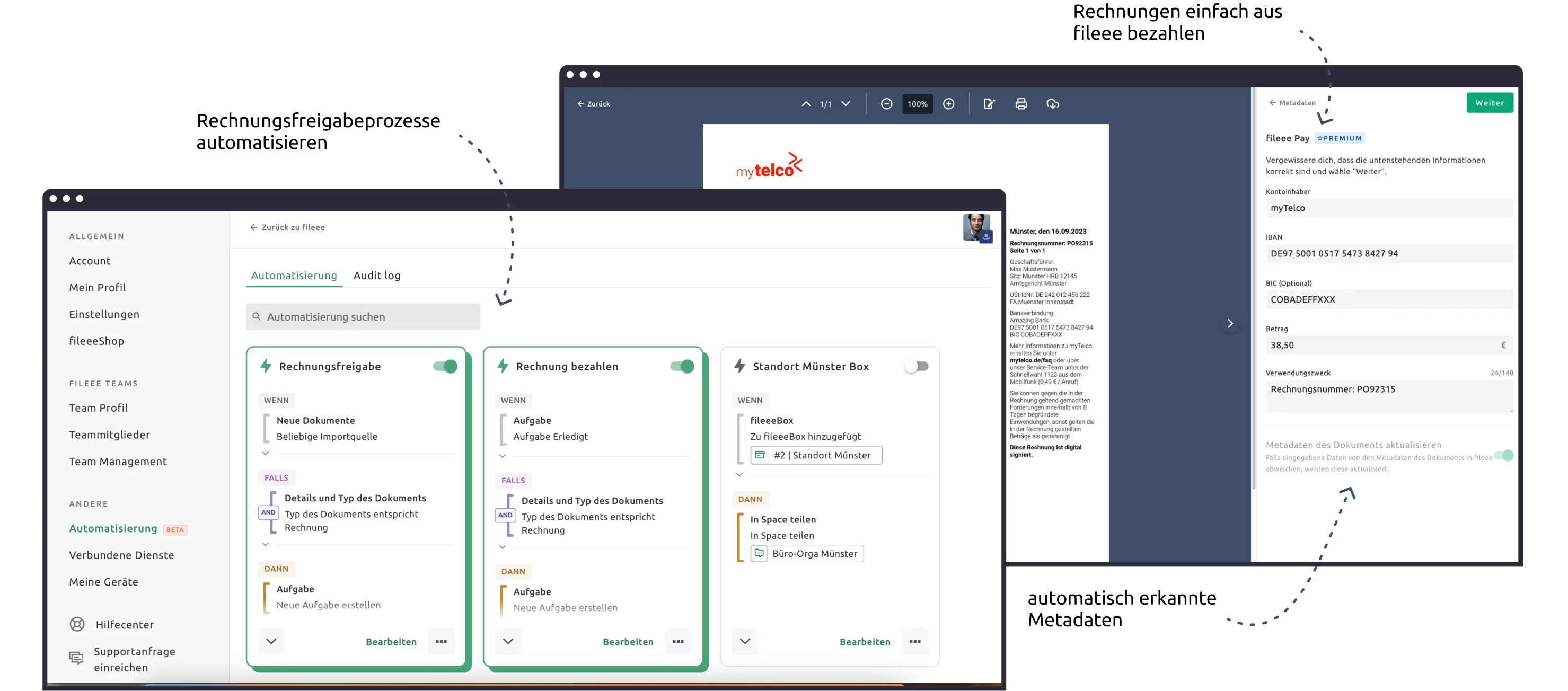Image resolution: width=1568 pixels, height=691 pixels.
Task: Click Bearbeiten on Standort Münster Box card
Action: 865,641
